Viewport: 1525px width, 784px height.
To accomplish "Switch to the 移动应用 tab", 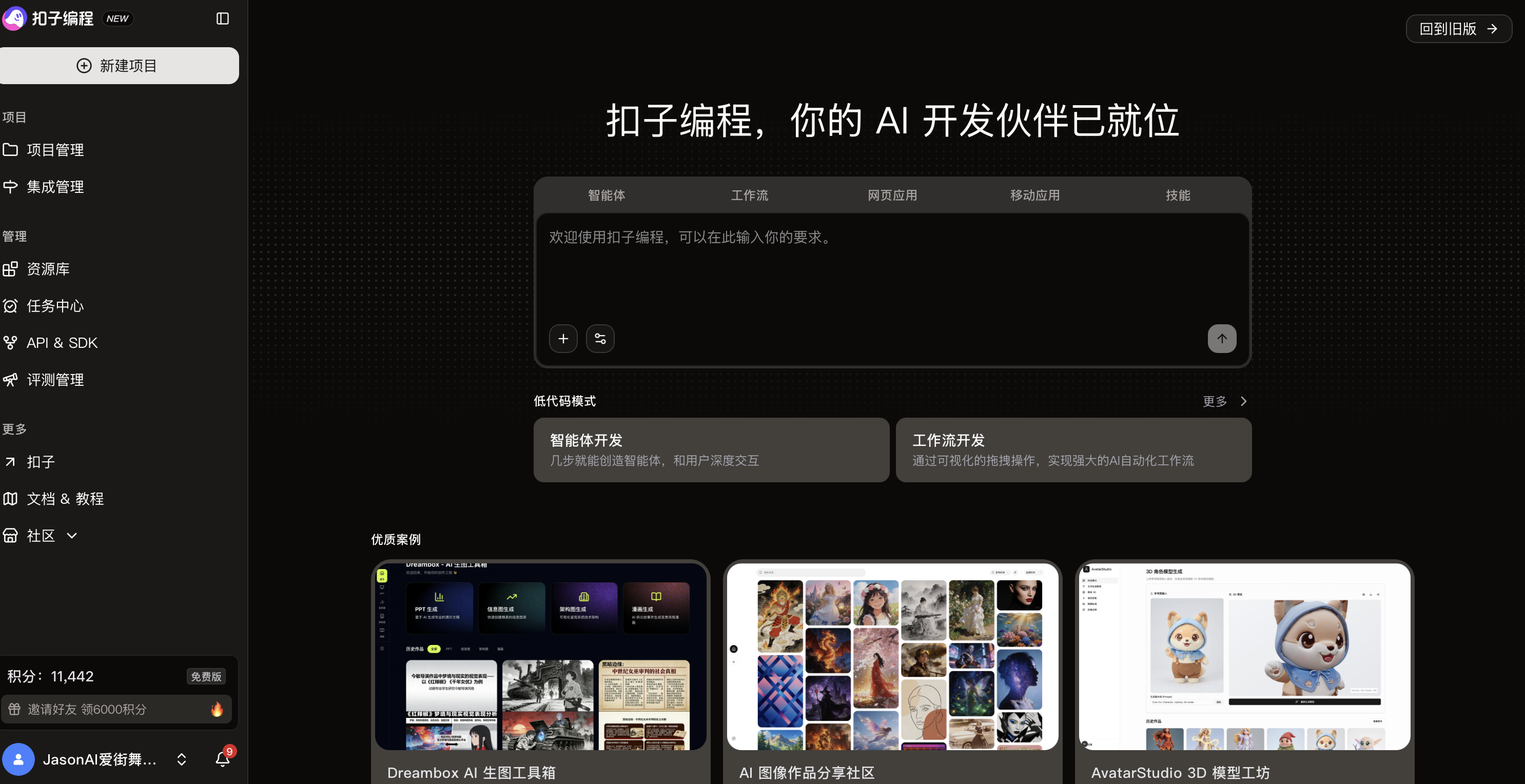I will [1034, 195].
